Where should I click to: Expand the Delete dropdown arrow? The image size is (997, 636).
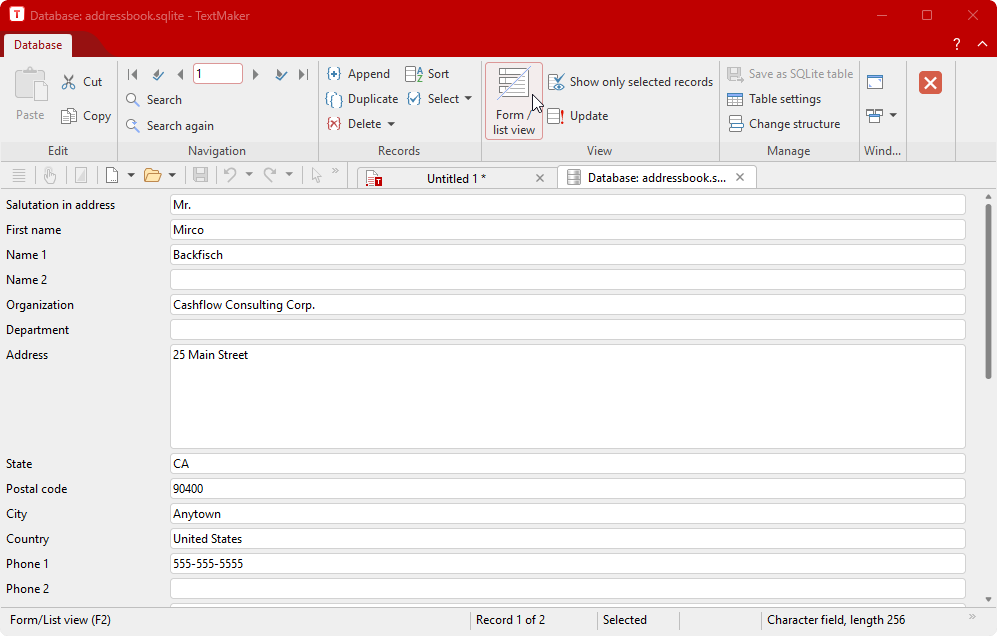393,123
